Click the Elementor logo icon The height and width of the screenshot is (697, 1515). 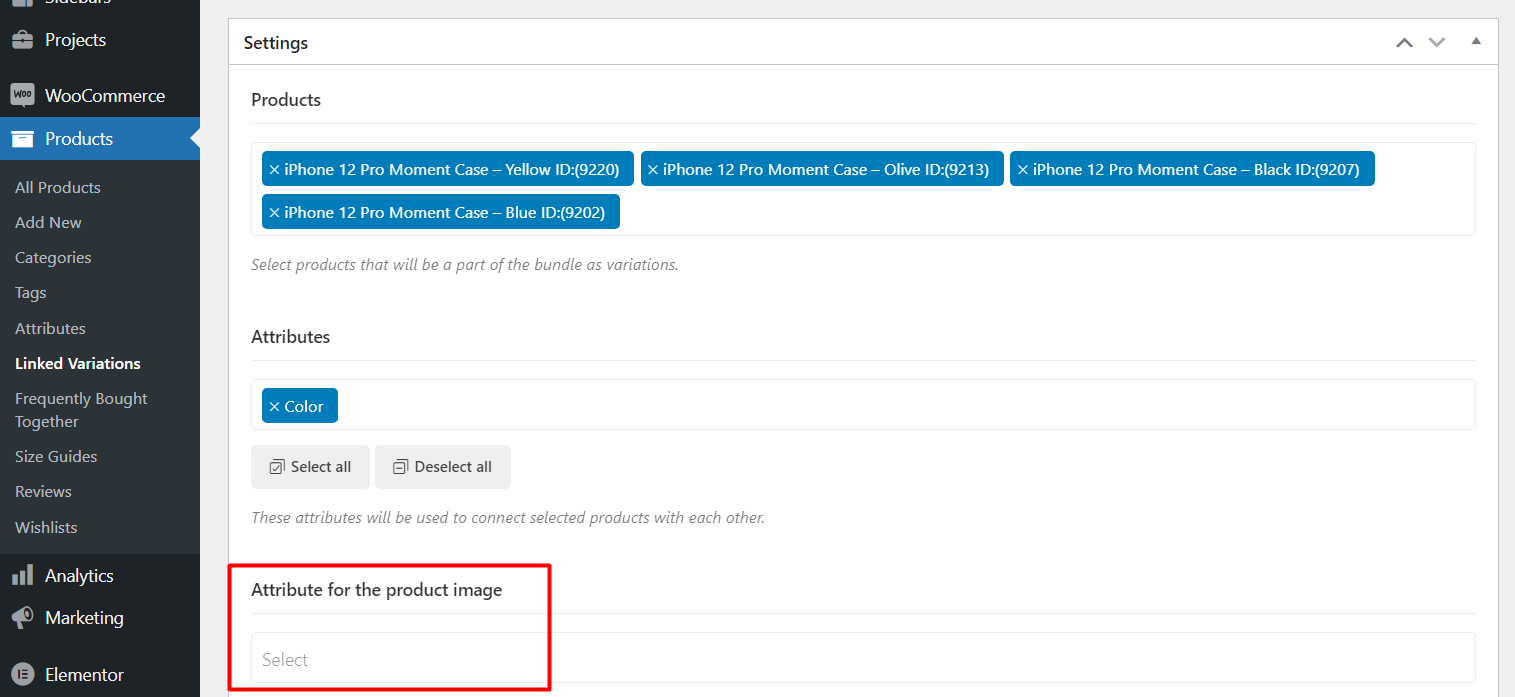pyautogui.click(x=22, y=674)
